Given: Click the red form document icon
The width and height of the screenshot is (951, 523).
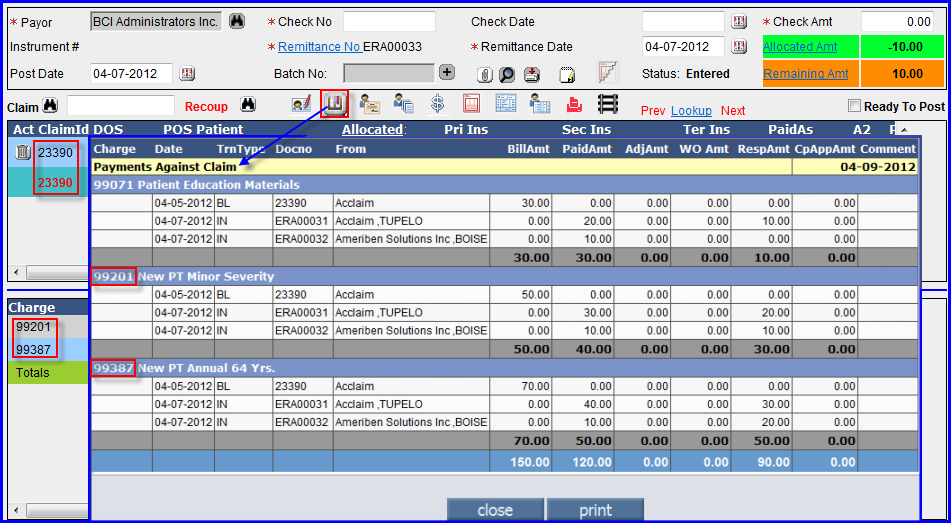Looking at the screenshot, I should pos(471,104).
